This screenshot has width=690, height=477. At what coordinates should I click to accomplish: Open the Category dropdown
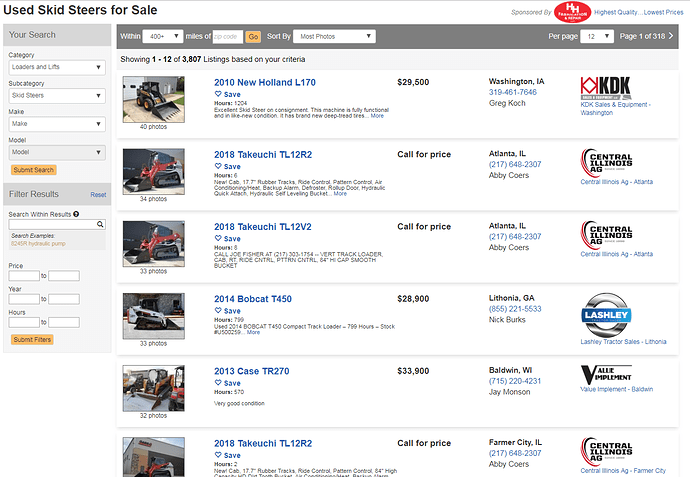click(57, 67)
